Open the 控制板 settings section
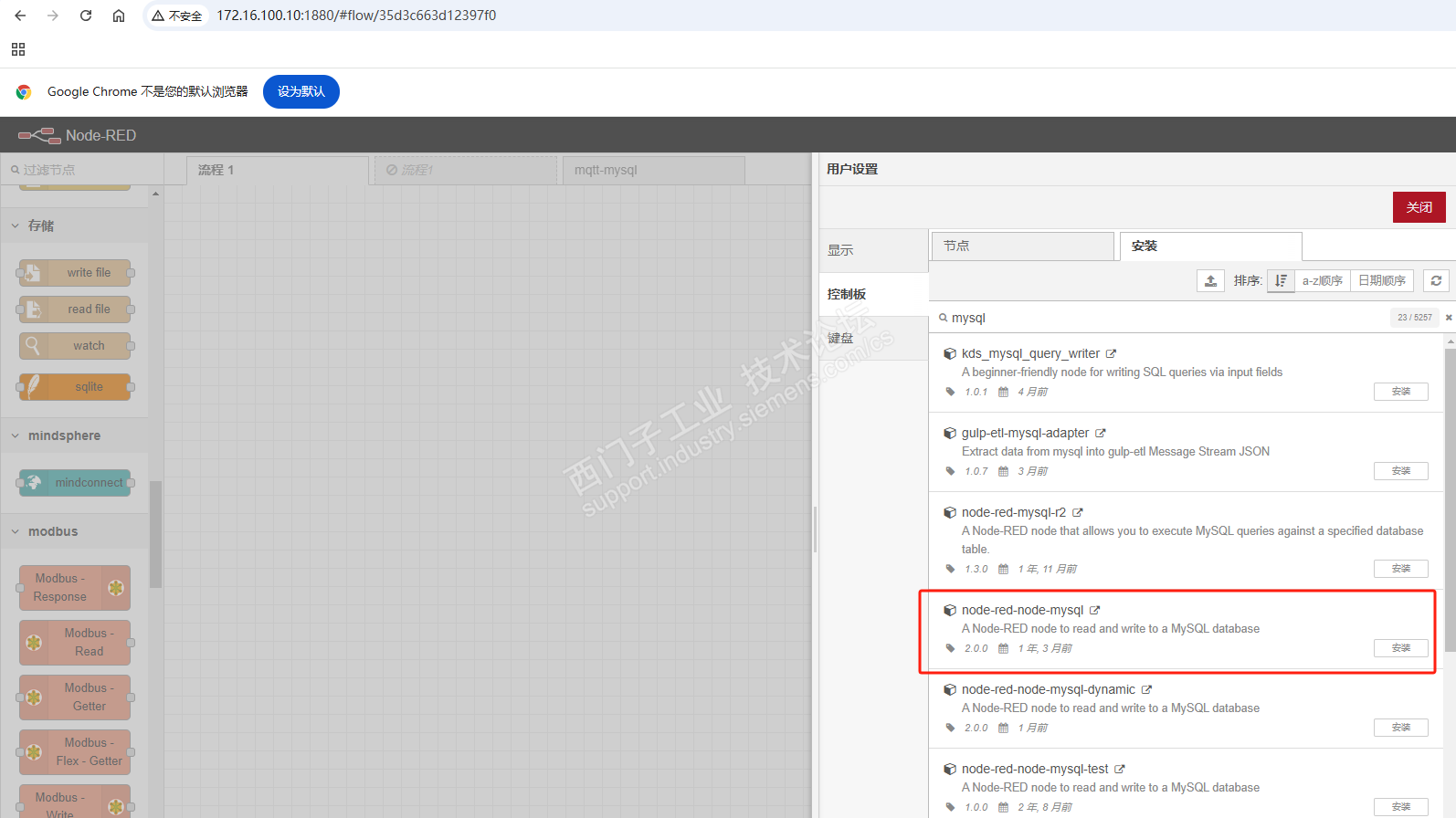 click(x=874, y=294)
